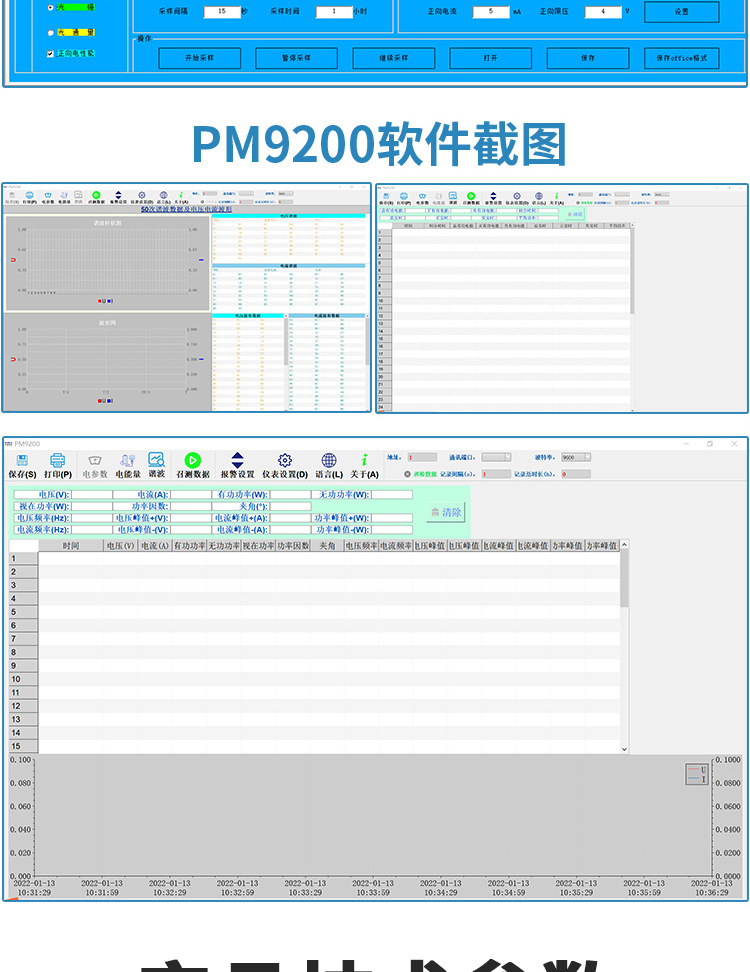Select the green-highlighted 光…绿 radio option
The width and height of the screenshot is (750, 972).
point(51,7)
